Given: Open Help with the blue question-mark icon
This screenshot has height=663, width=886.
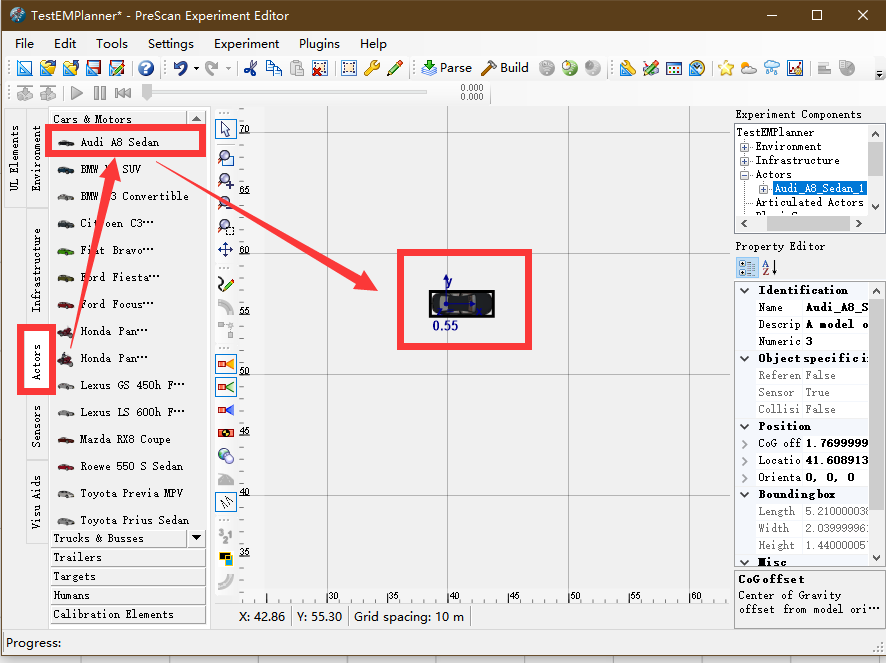Looking at the screenshot, I should (x=146, y=68).
